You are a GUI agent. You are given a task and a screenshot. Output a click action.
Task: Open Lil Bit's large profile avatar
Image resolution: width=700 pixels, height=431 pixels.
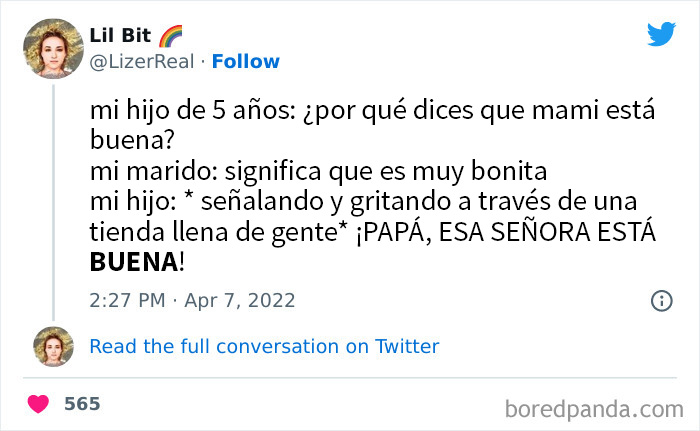52,48
